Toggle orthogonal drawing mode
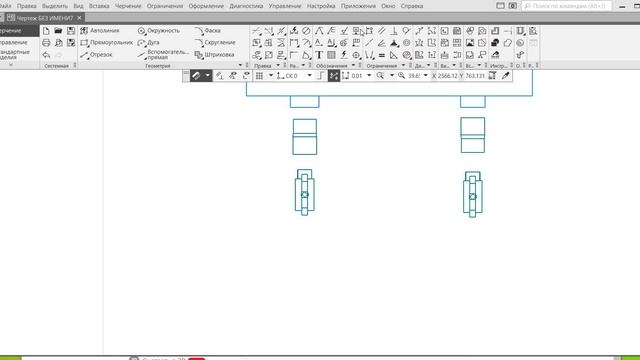This screenshot has width=640, height=360. [x=321, y=76]
